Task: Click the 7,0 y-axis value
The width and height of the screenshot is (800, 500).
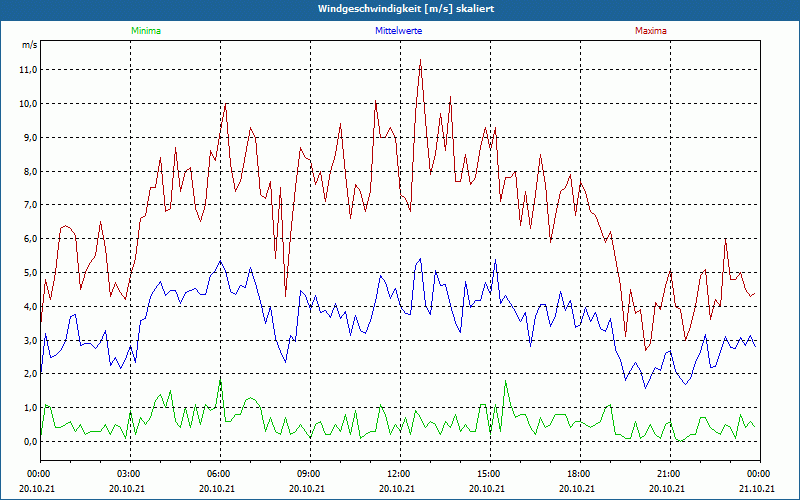Action: click(30, 205)
